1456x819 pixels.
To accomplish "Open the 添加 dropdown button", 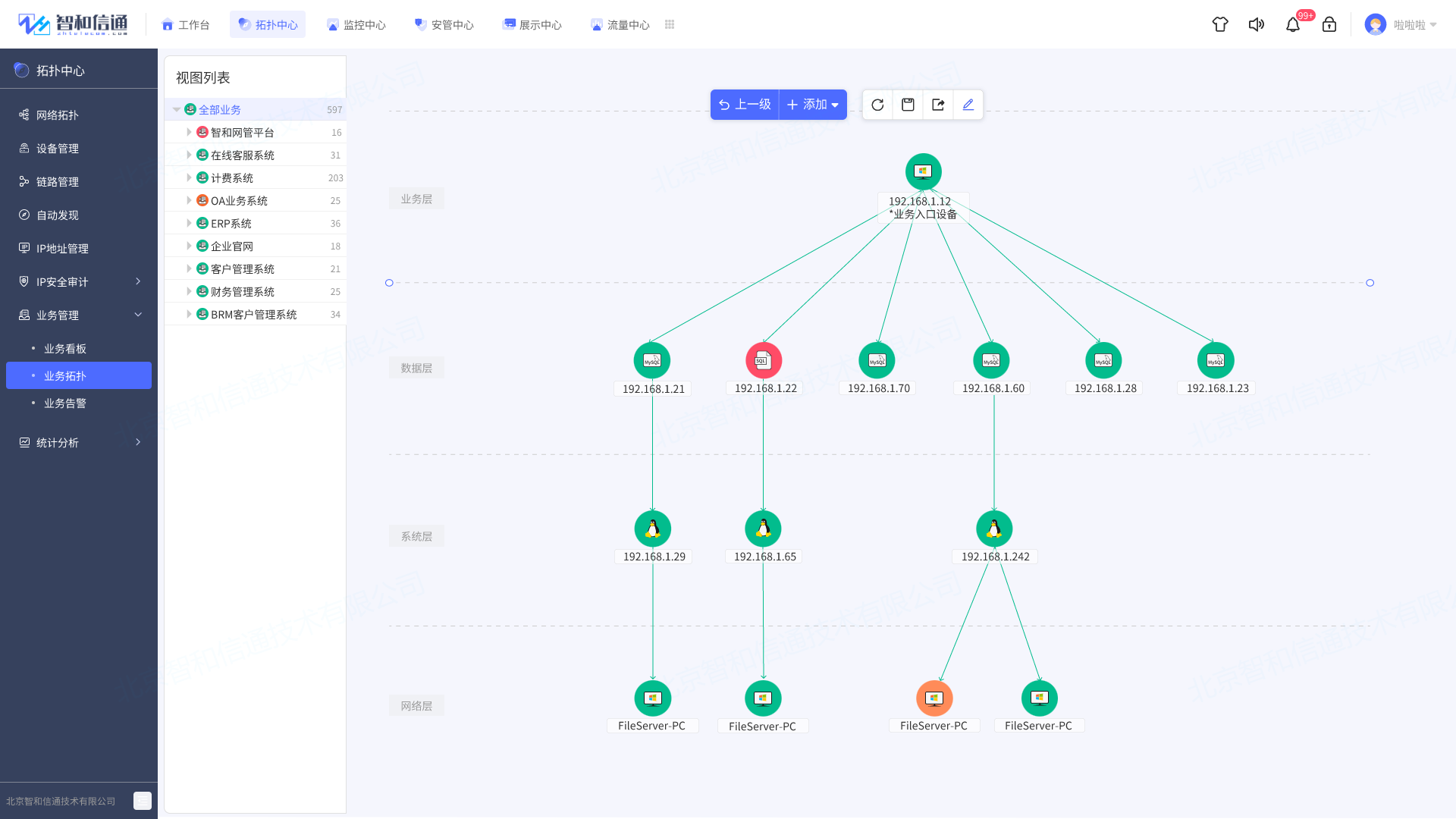I will tap(813, 105).
